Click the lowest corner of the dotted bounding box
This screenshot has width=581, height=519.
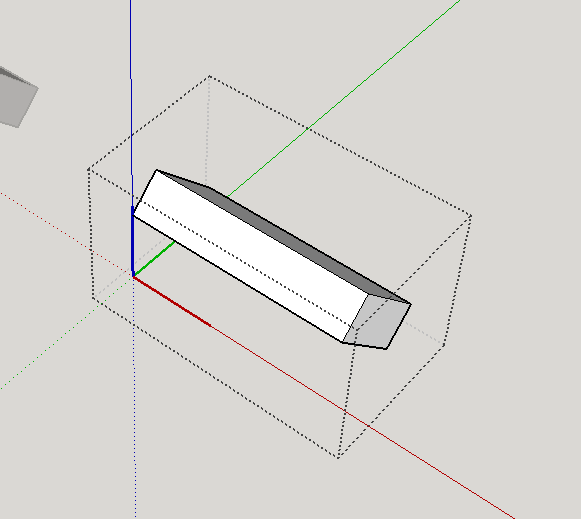click(338, 458)
